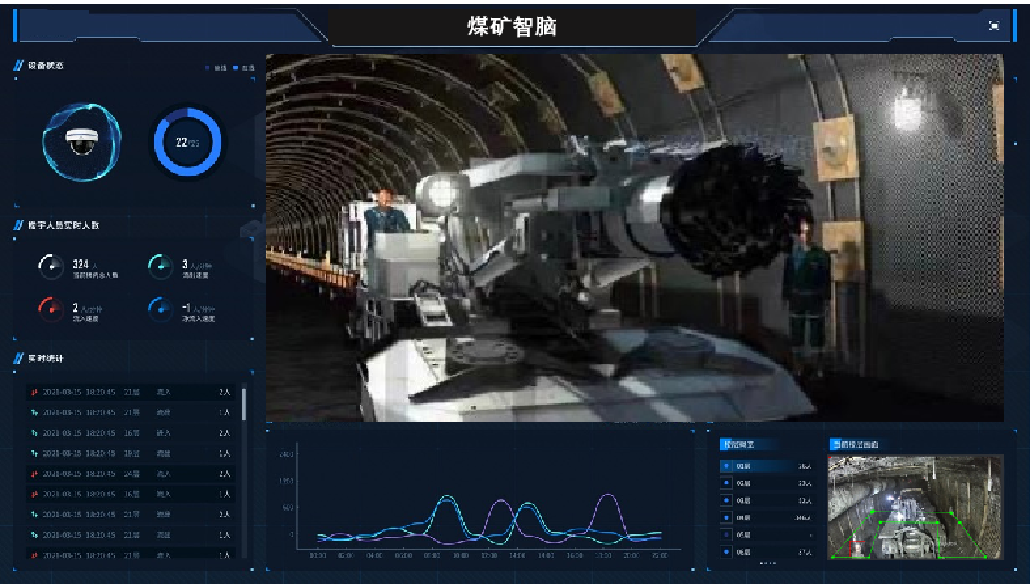The width and height of the screenshot is (1030, 584).
Task: Click the 煤矿智脑 title banner
Action: (x=513, y=26)
